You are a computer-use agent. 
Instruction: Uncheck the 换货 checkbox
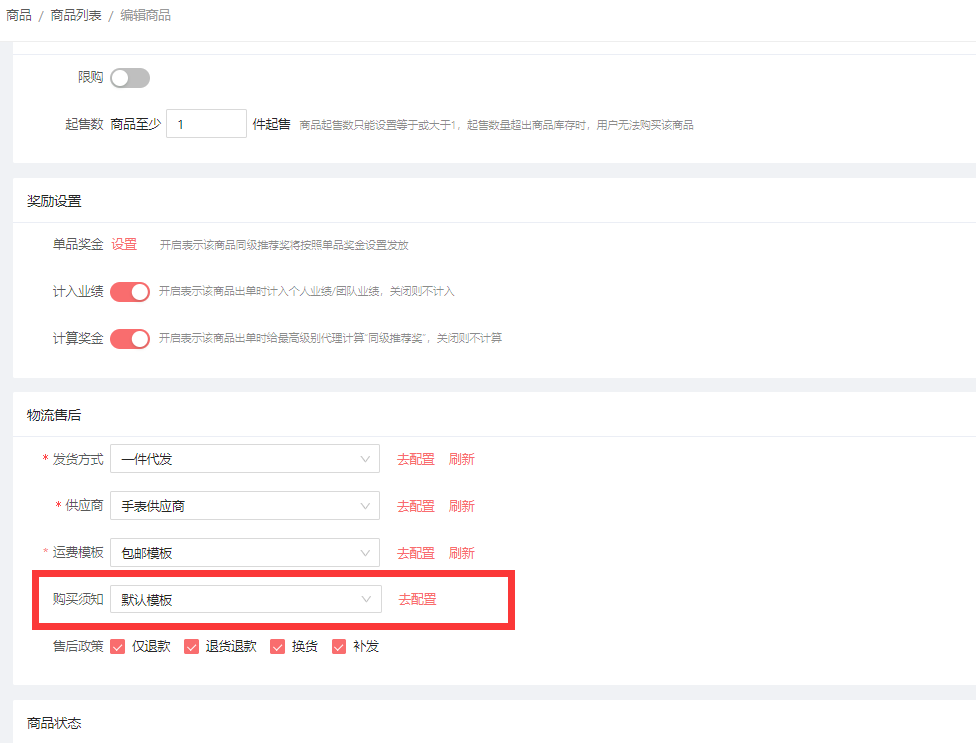(x=278, y=646)
